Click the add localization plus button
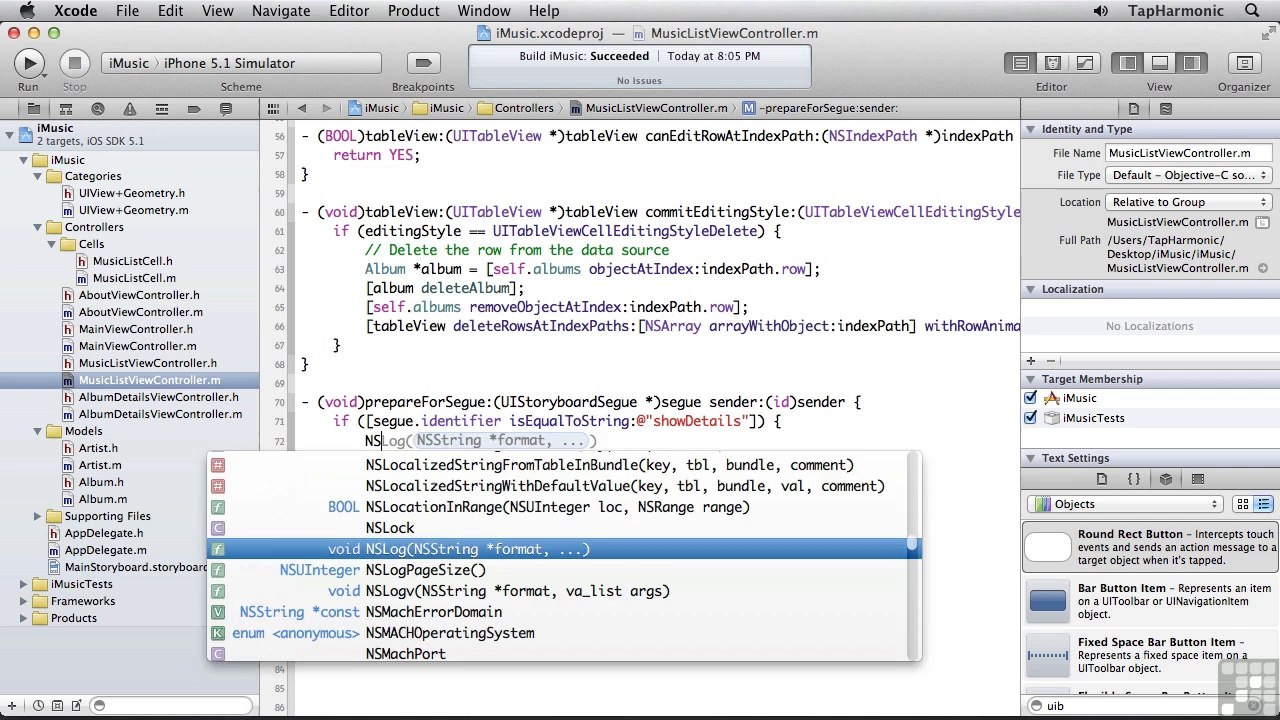This screenshot has height=720, width=1280. (x=1031, y=361)
